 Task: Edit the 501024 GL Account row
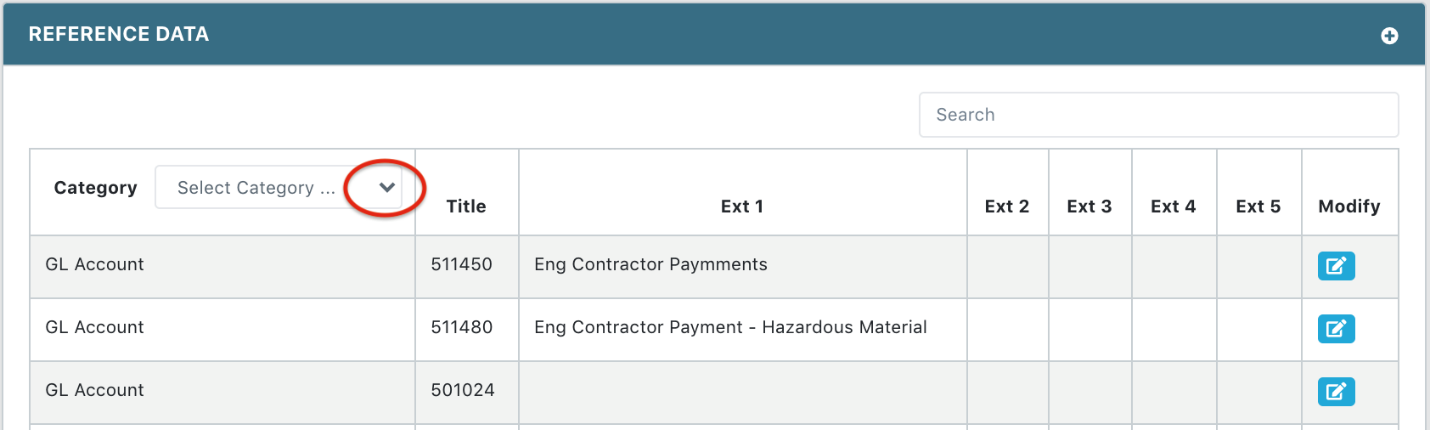[x=1336, y=392]
